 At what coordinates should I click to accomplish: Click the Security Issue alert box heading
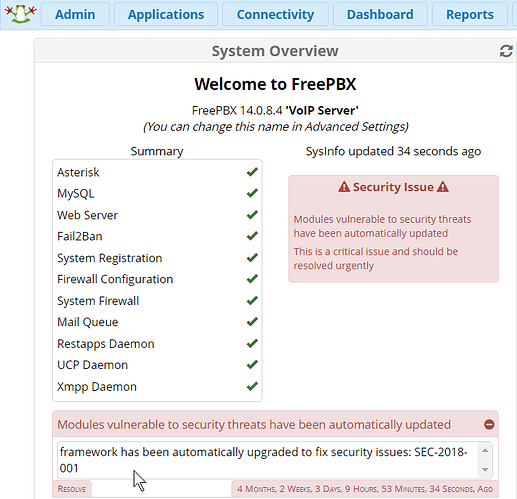pos(393,187)
